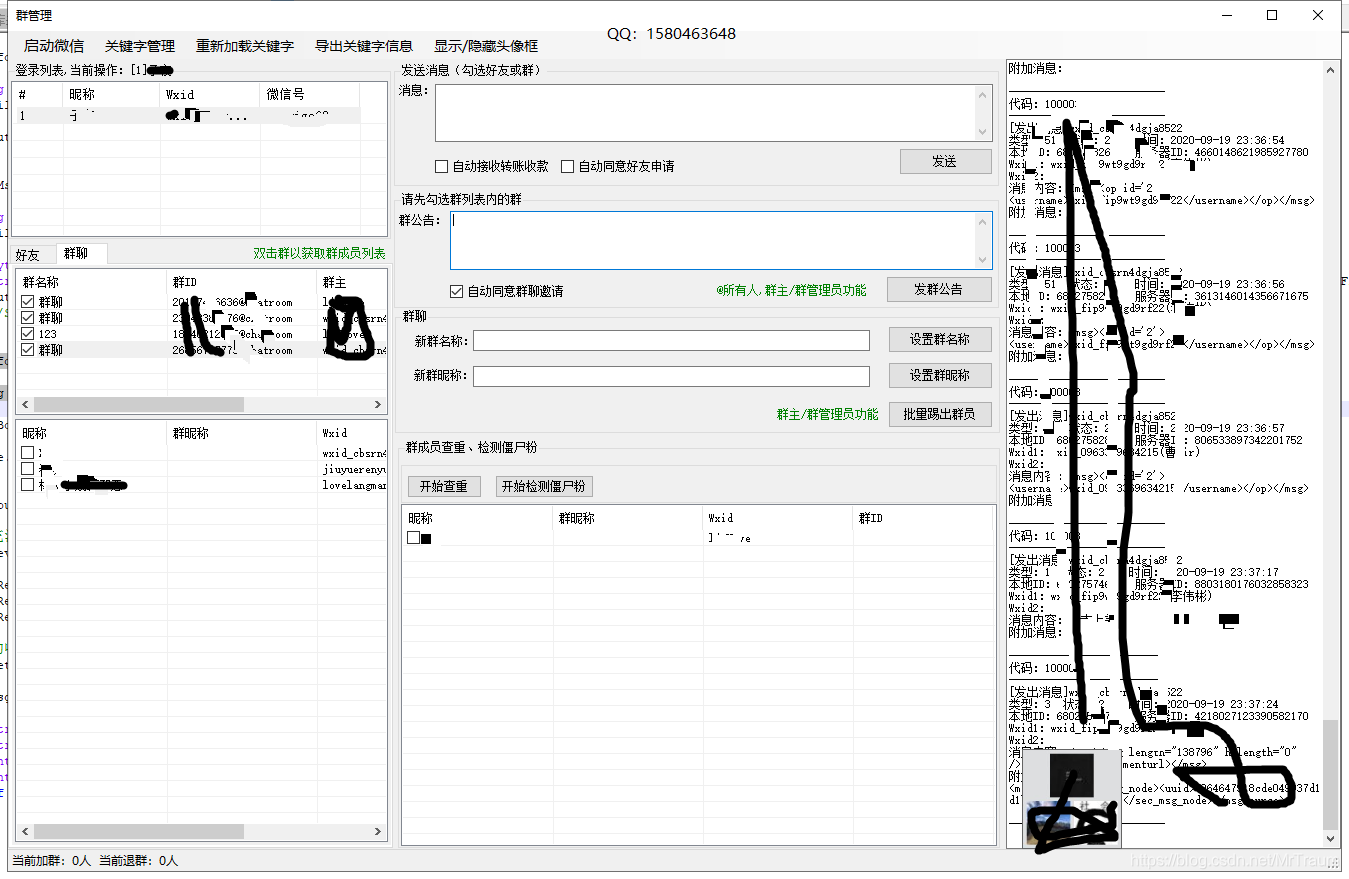
Task: Check the row checkbox in the 查重 results table
Action: pyautogui.click(x=413, y=538)
